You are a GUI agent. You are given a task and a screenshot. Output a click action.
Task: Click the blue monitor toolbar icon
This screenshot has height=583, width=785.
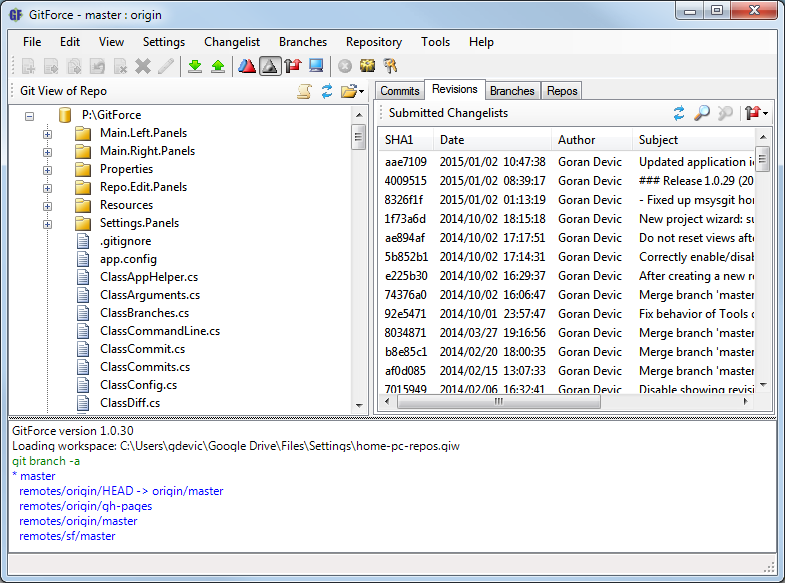(x=316, y=66)
